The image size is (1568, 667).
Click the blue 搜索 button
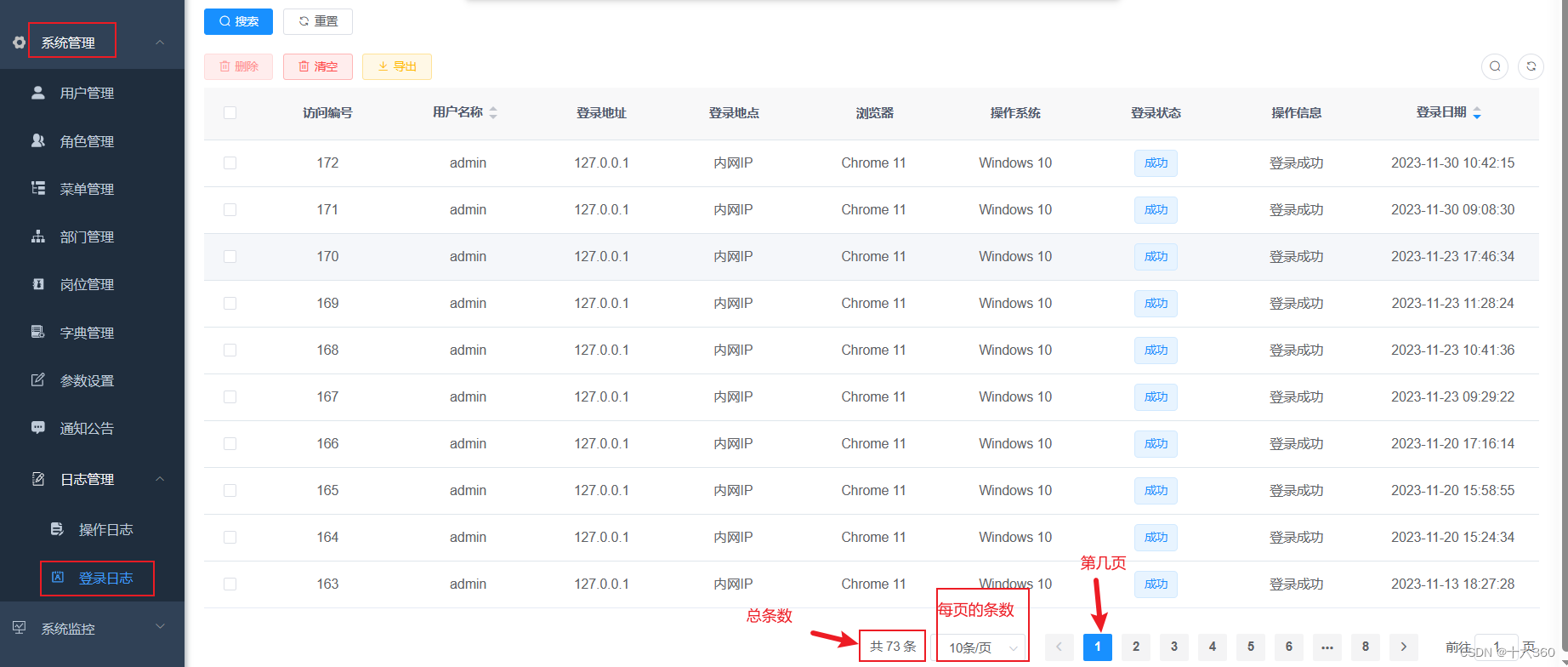click(x=238, y=21)
